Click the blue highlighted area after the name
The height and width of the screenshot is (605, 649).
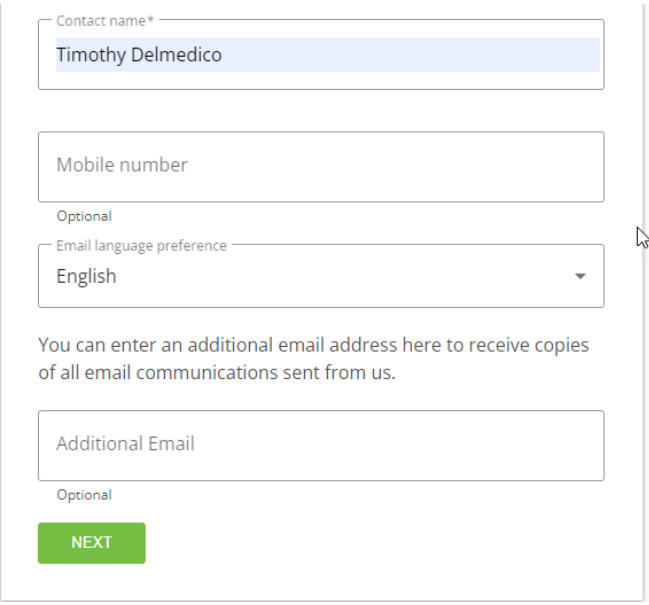tap(420, 55)
